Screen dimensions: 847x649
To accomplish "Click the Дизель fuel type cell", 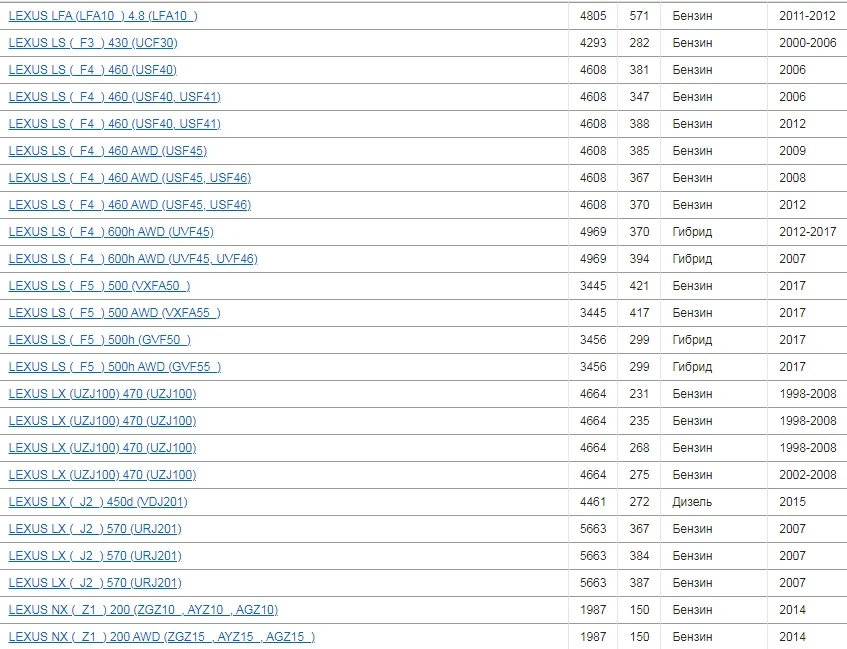I will [692, 502].
